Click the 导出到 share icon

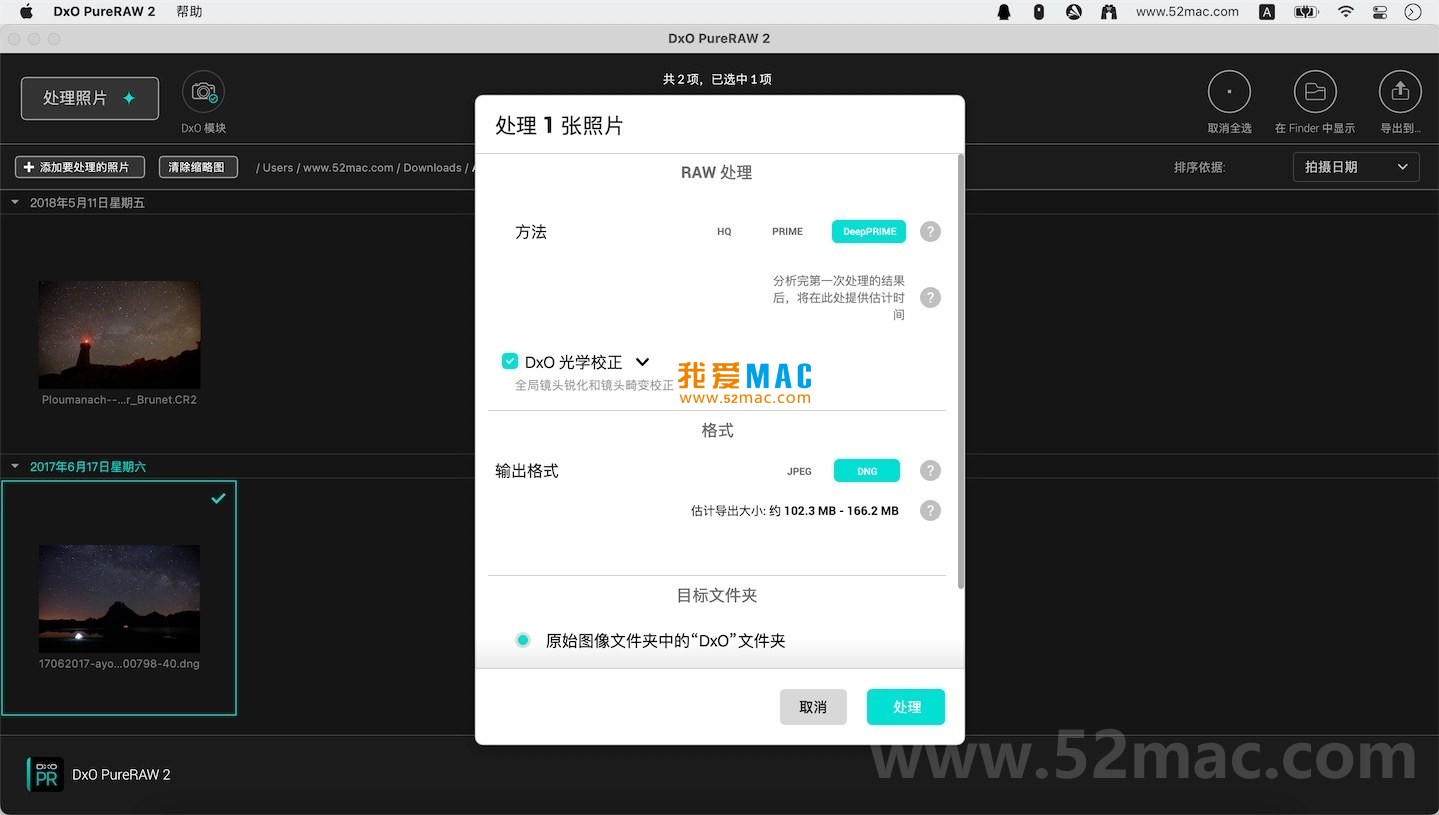coord(1400,92)
